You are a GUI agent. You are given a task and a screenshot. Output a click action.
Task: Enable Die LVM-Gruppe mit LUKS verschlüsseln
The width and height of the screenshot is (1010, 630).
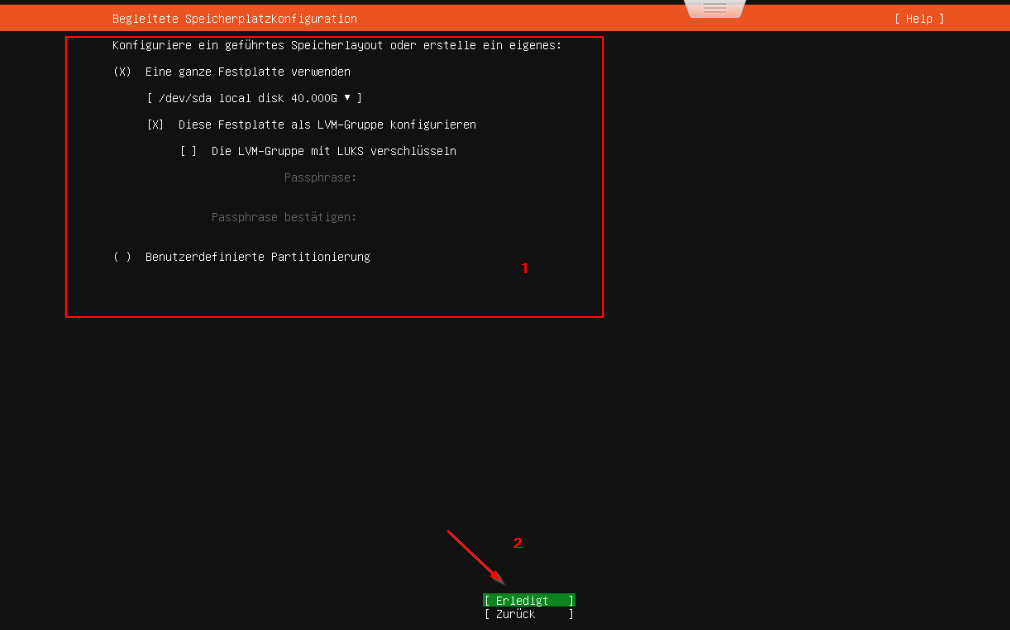[x=188, y=150]
